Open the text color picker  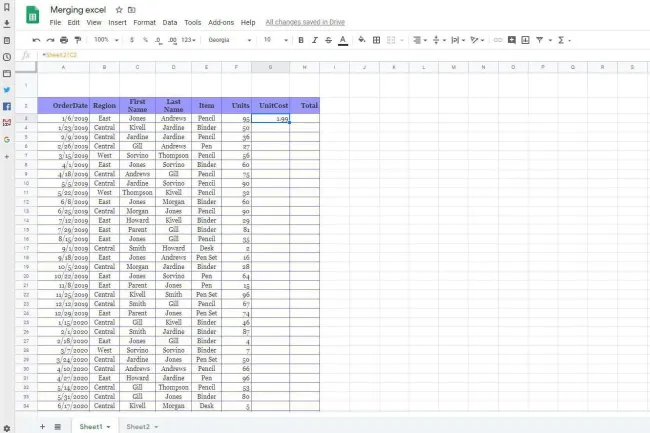pos(343,40)
